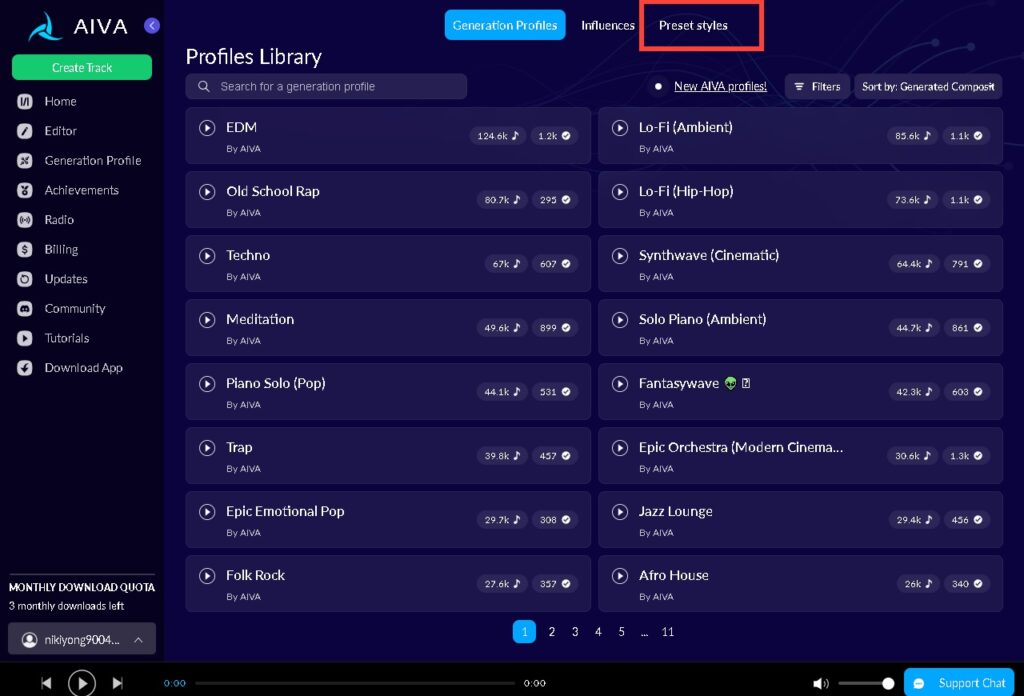
Task: Play the Folk Rock preview
Action: (207, 576)
